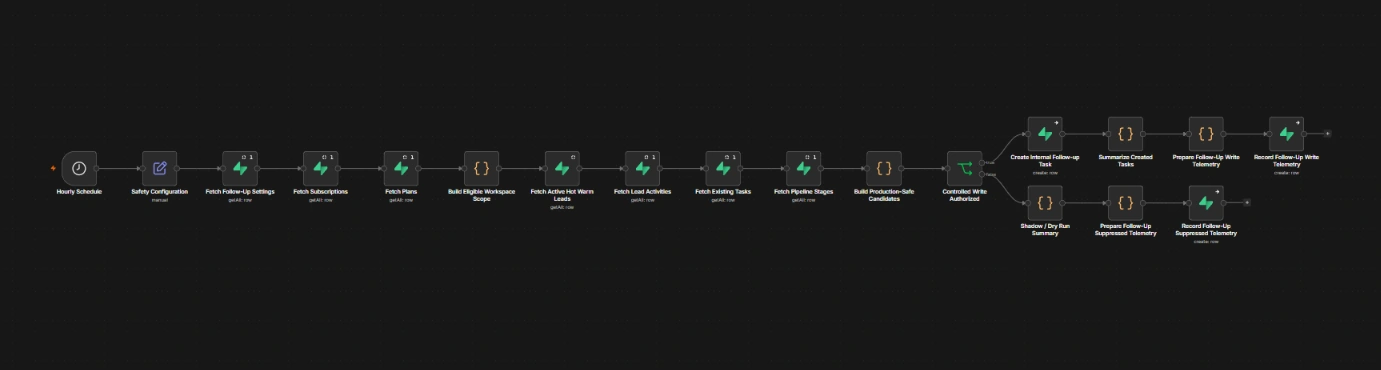Select the Fetch Plans Supabase node
Image resolution: width=1381 pixels, height=370 pixels.
click(x=401, y=168)
